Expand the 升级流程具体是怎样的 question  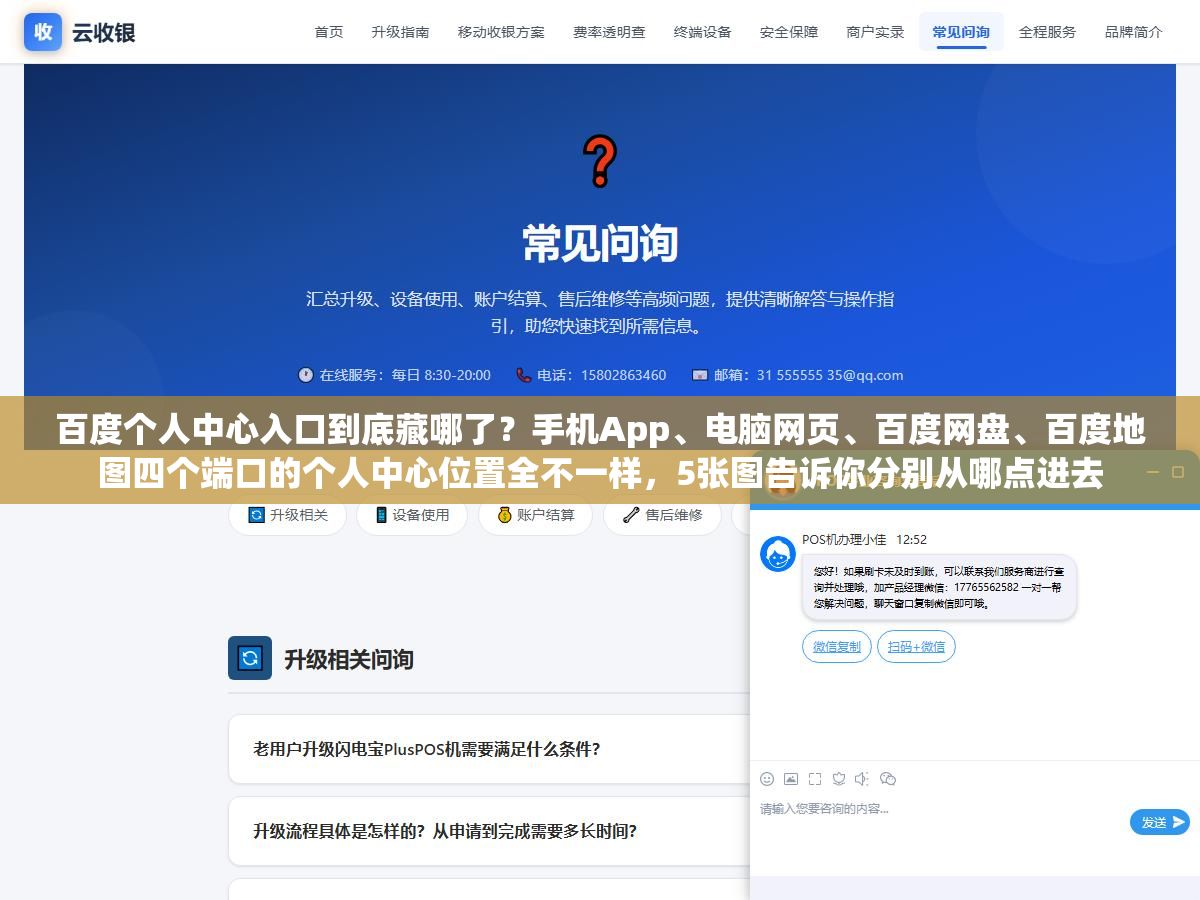point(489,831)
